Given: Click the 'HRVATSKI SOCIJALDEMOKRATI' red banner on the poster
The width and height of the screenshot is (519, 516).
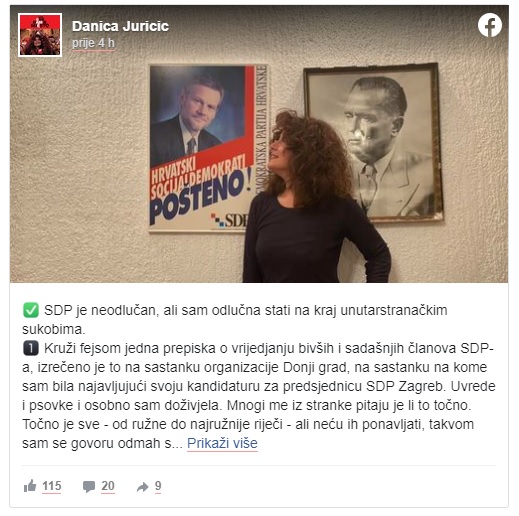Looking at the screenshot, I should (x=199, y=175).
